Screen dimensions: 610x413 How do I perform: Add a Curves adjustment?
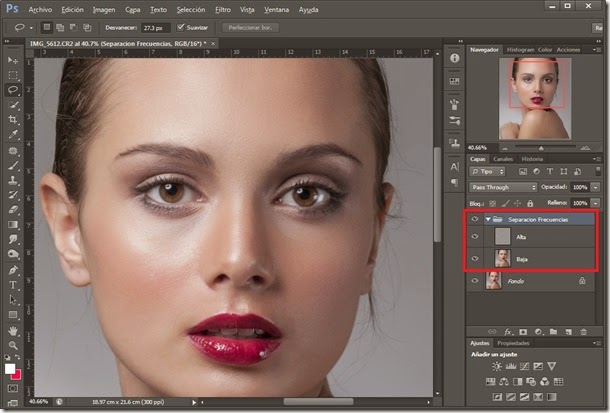(524, 366)
